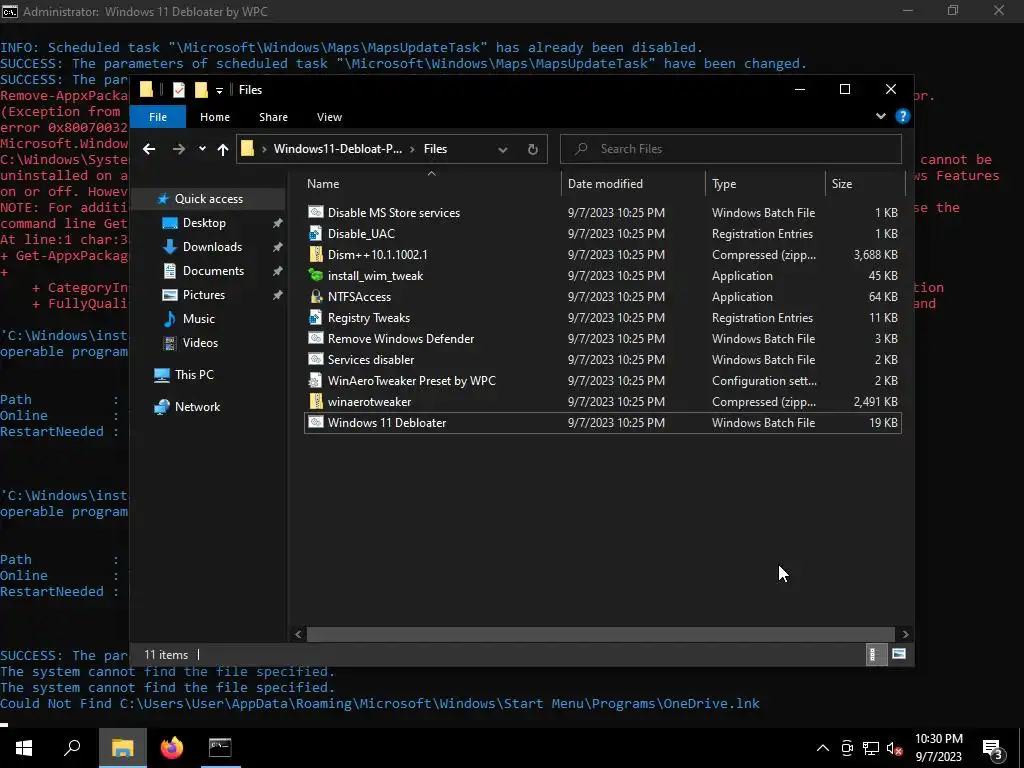Select Network in navigation pane
Viewport: 1024px width, 768px height.
pos(197,407)
